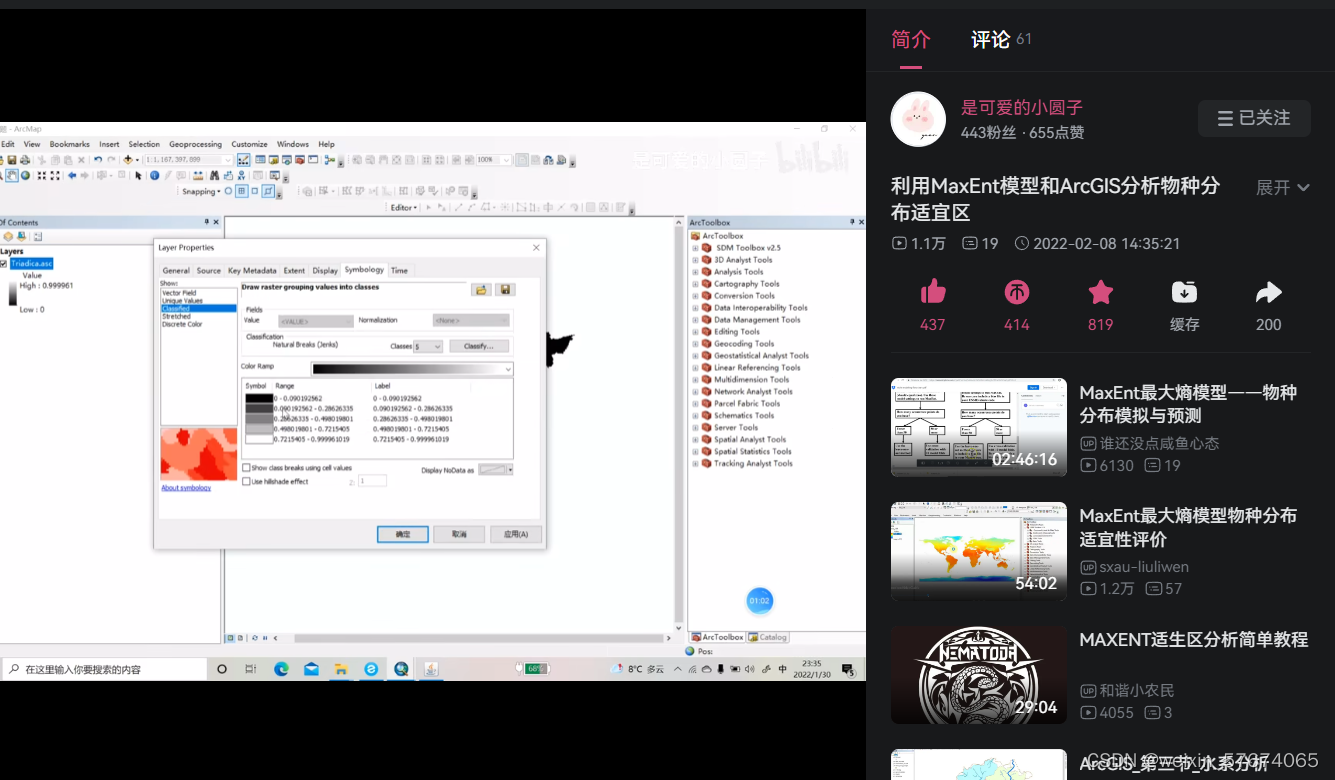1335x780 pixels.
Task: Open Mail app from the taskbar
Action: coord(311,669)
